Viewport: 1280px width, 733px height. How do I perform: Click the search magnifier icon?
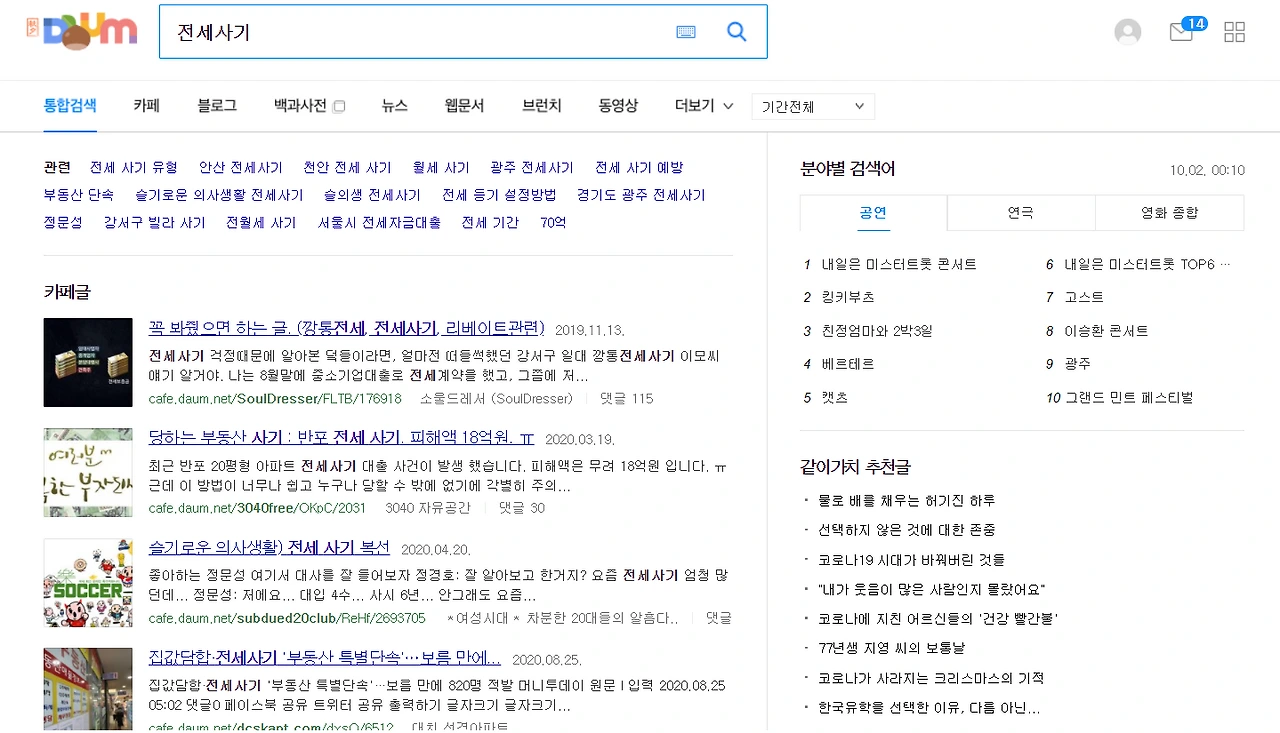coord(737,31)
